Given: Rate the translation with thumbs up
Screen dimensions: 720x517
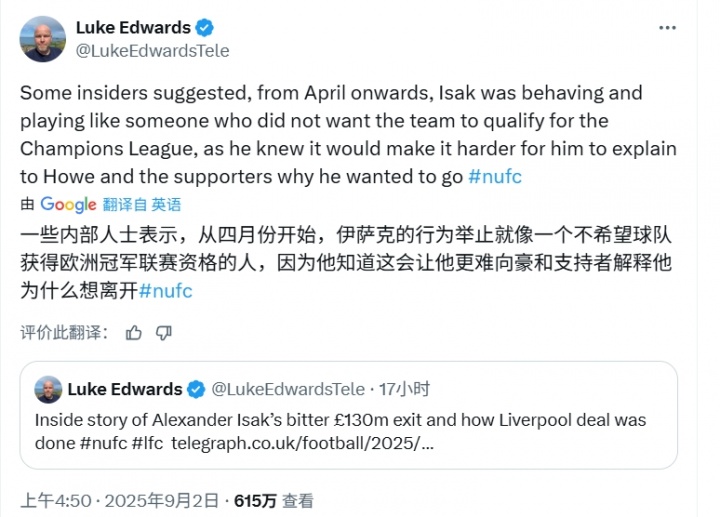Looking at the screenshot, I should (x=134, y=333).
